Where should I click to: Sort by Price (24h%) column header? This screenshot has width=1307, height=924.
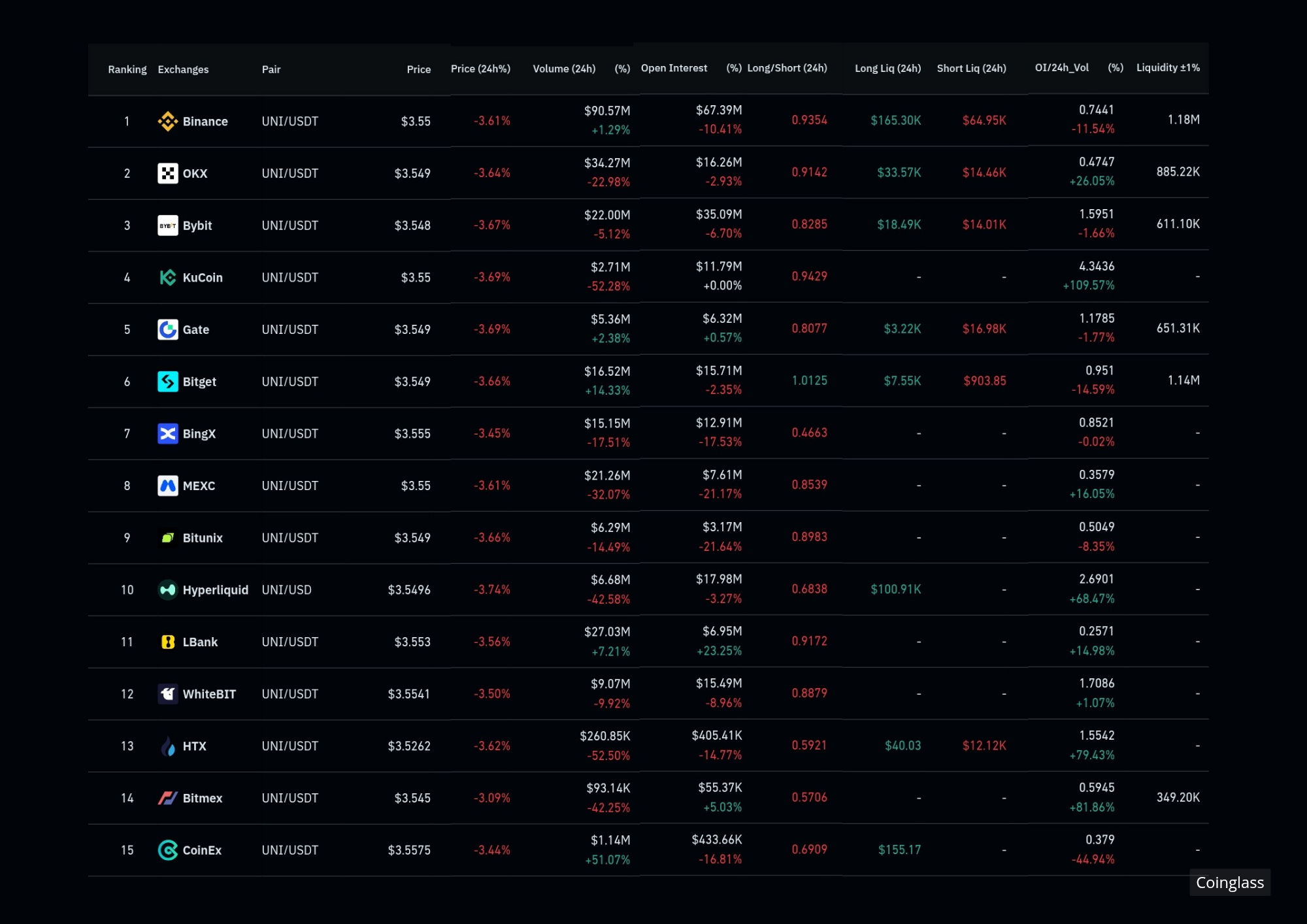480,69
